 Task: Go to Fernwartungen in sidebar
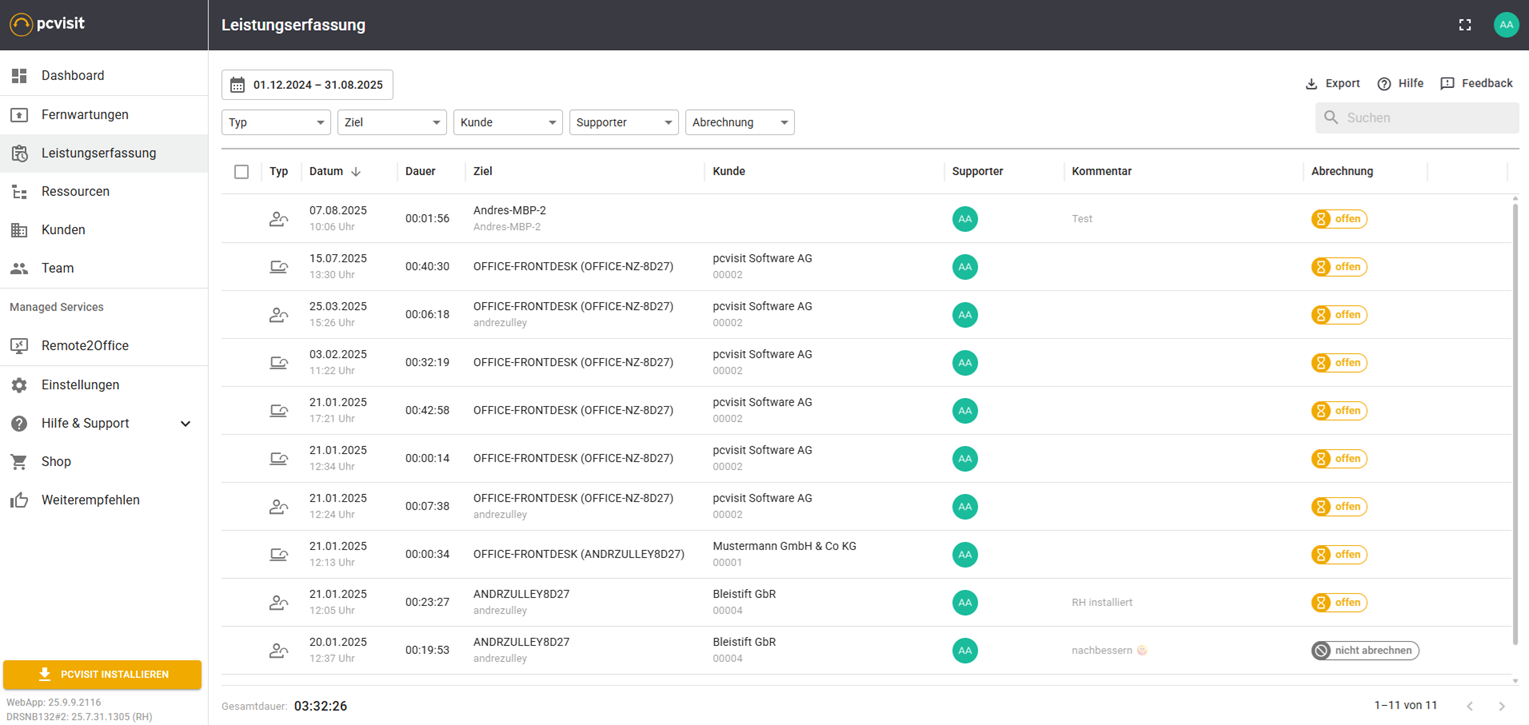pyautogui.click(x=85, y=115)
